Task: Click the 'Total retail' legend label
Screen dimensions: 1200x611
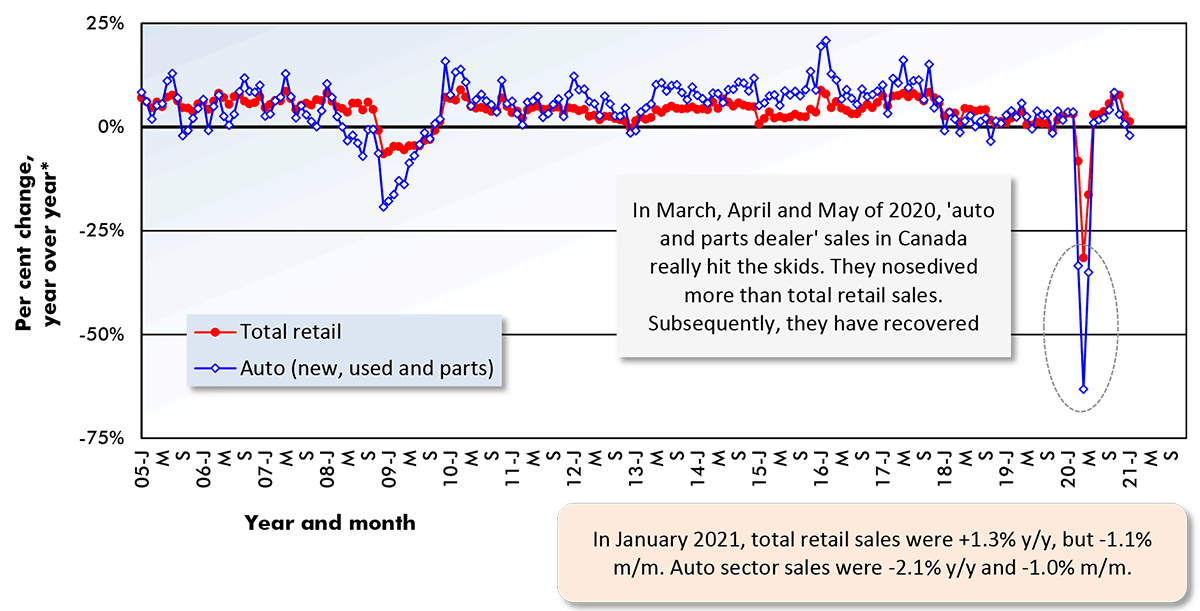Action: pyautogui.click(x=292, y=331)
